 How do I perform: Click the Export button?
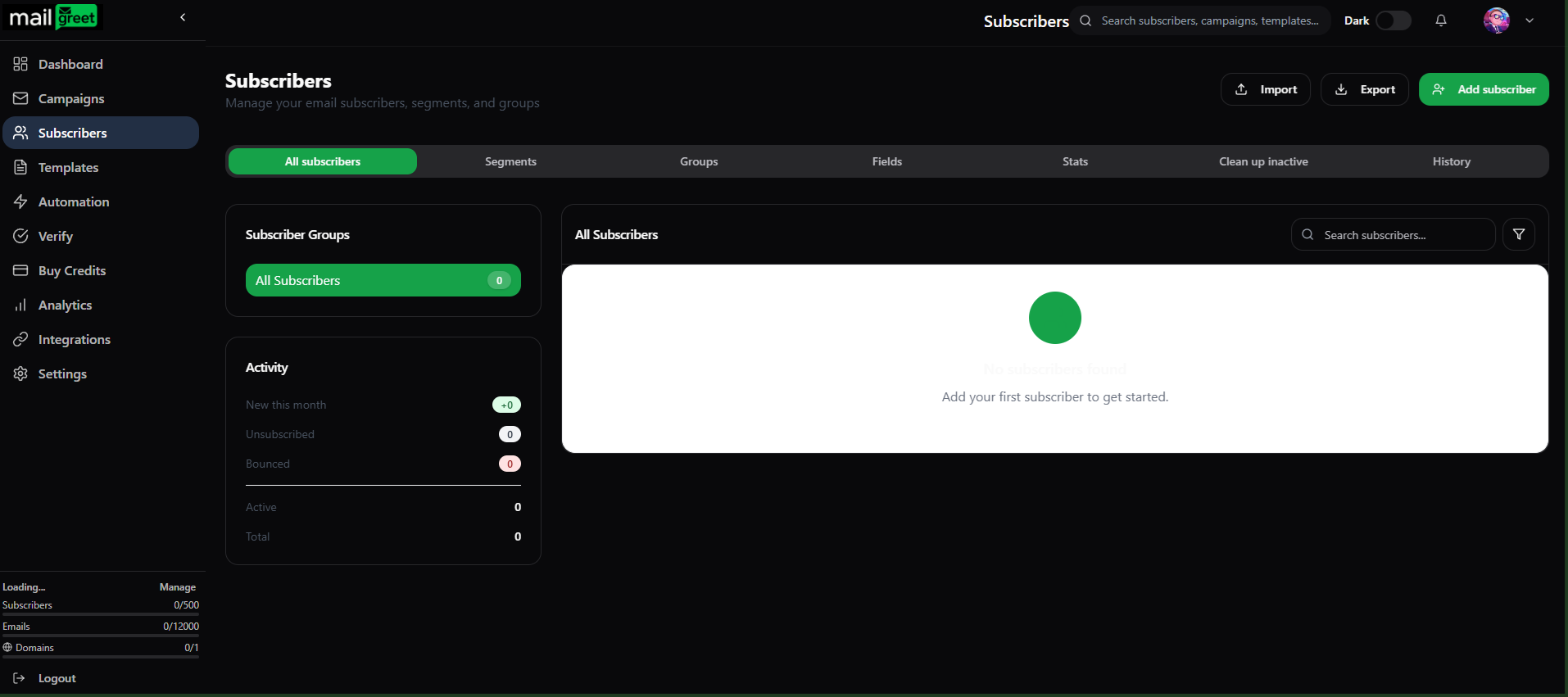tap(1365, 89)
